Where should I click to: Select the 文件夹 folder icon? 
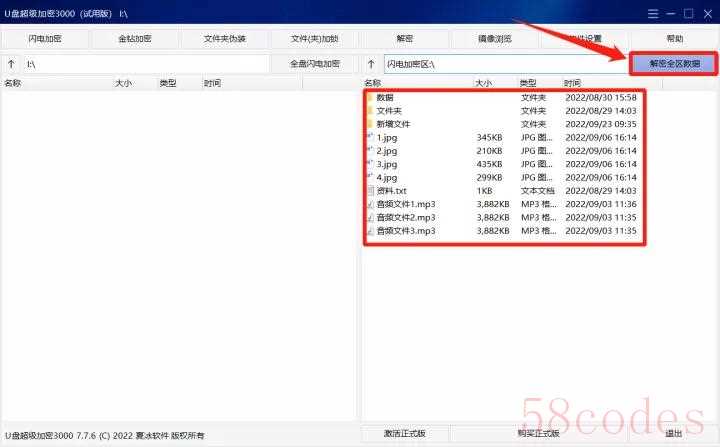pos(370,111)
